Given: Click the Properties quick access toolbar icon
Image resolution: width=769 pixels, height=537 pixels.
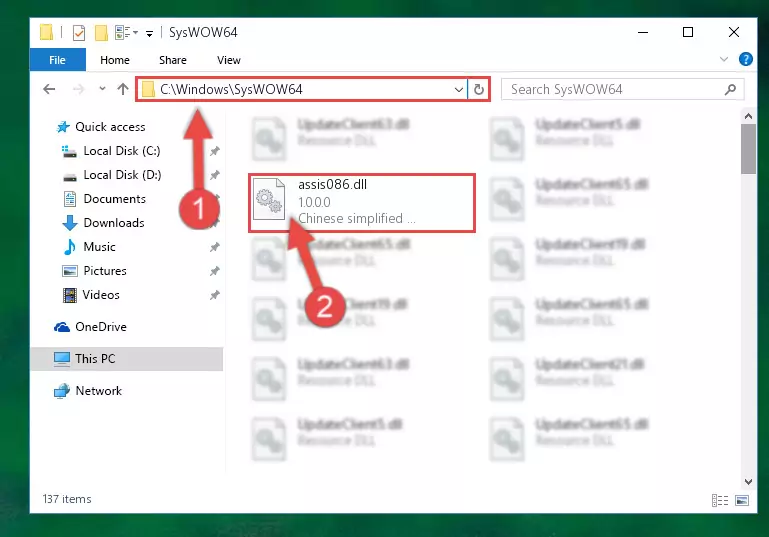Looking at the screenshot, I should [x=78, y=32].
